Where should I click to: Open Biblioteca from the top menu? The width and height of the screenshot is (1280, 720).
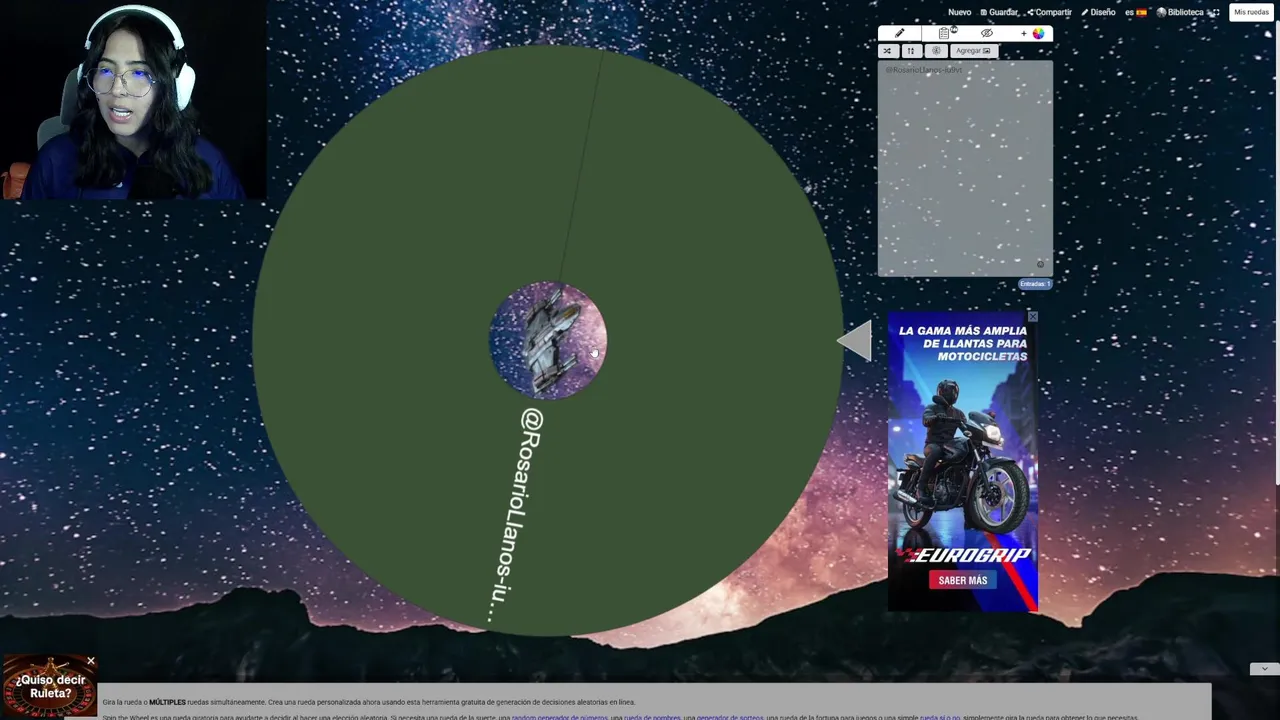tap(1180, 12)
